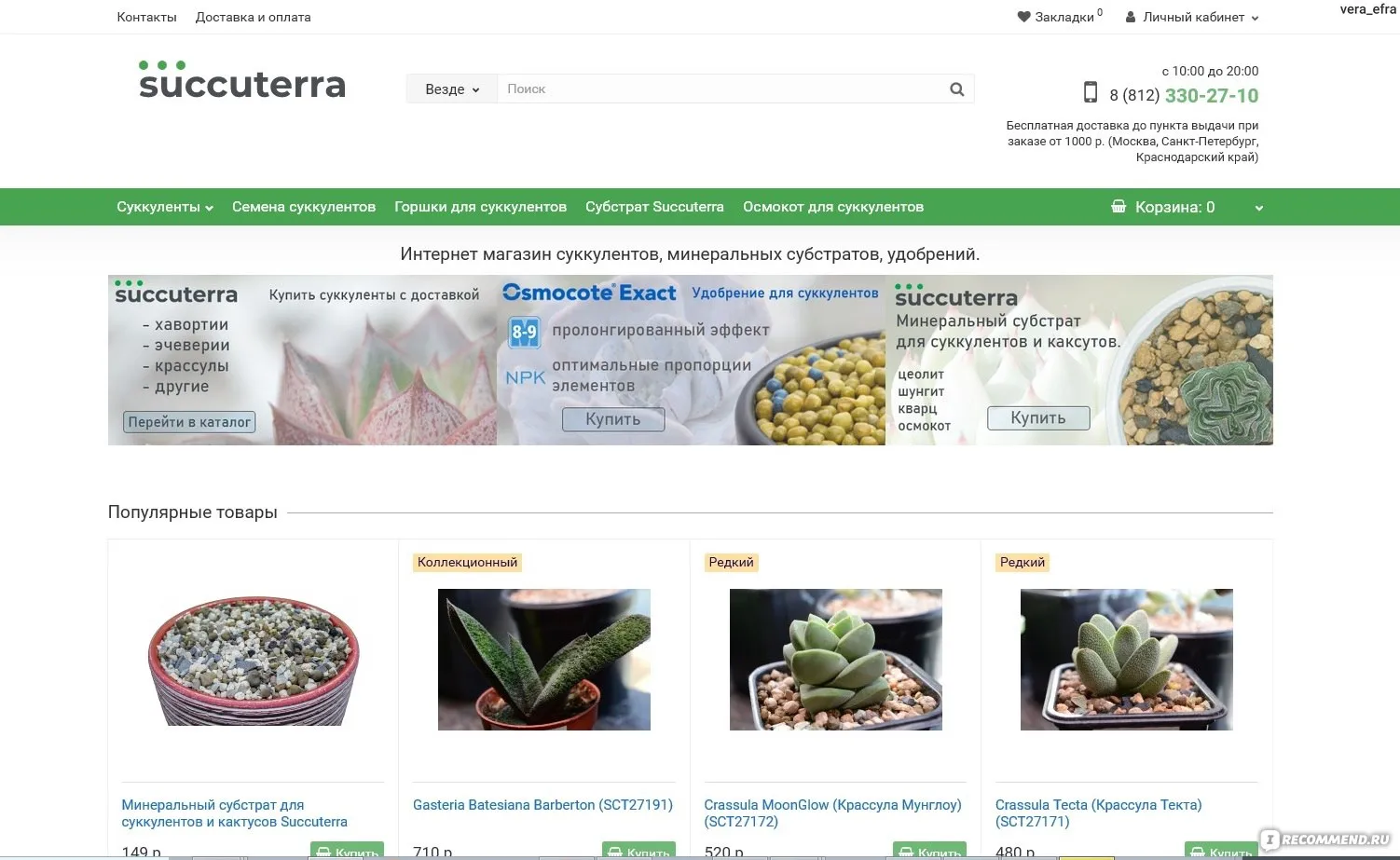Screen dimensions: 1400x860
Task: Open Crassula Tecta (SCT27171) link
Action: coord(1098,813)
